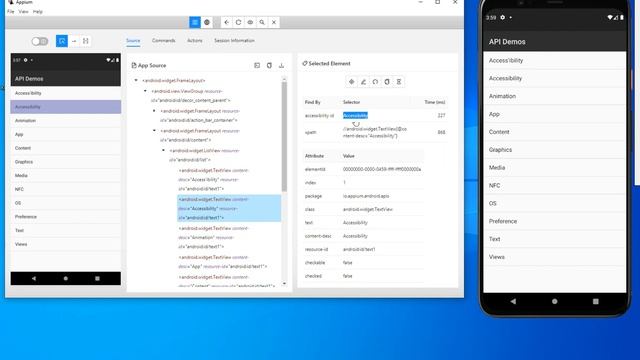640x360 pixels.
Task: Click Views in inspector screenshot
Action: pos(66,244)
